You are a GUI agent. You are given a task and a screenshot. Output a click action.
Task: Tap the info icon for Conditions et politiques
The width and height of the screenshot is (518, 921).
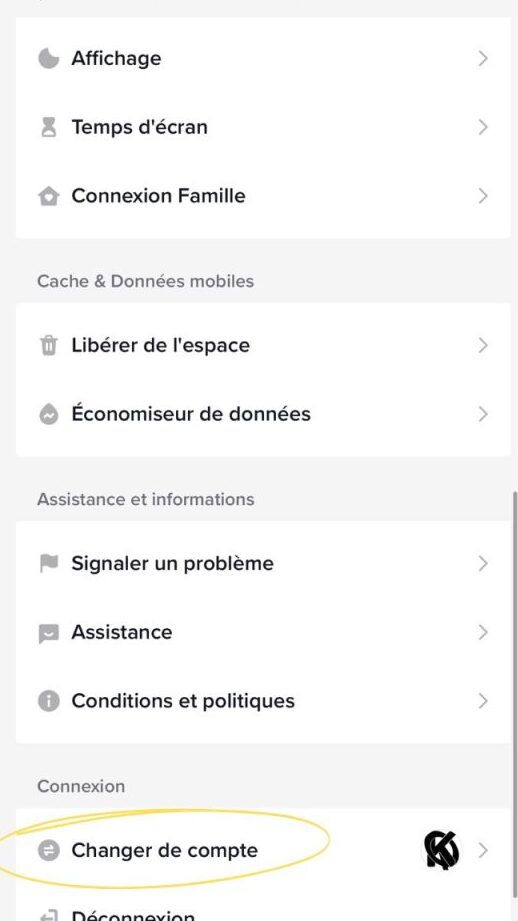click(49, 701)
